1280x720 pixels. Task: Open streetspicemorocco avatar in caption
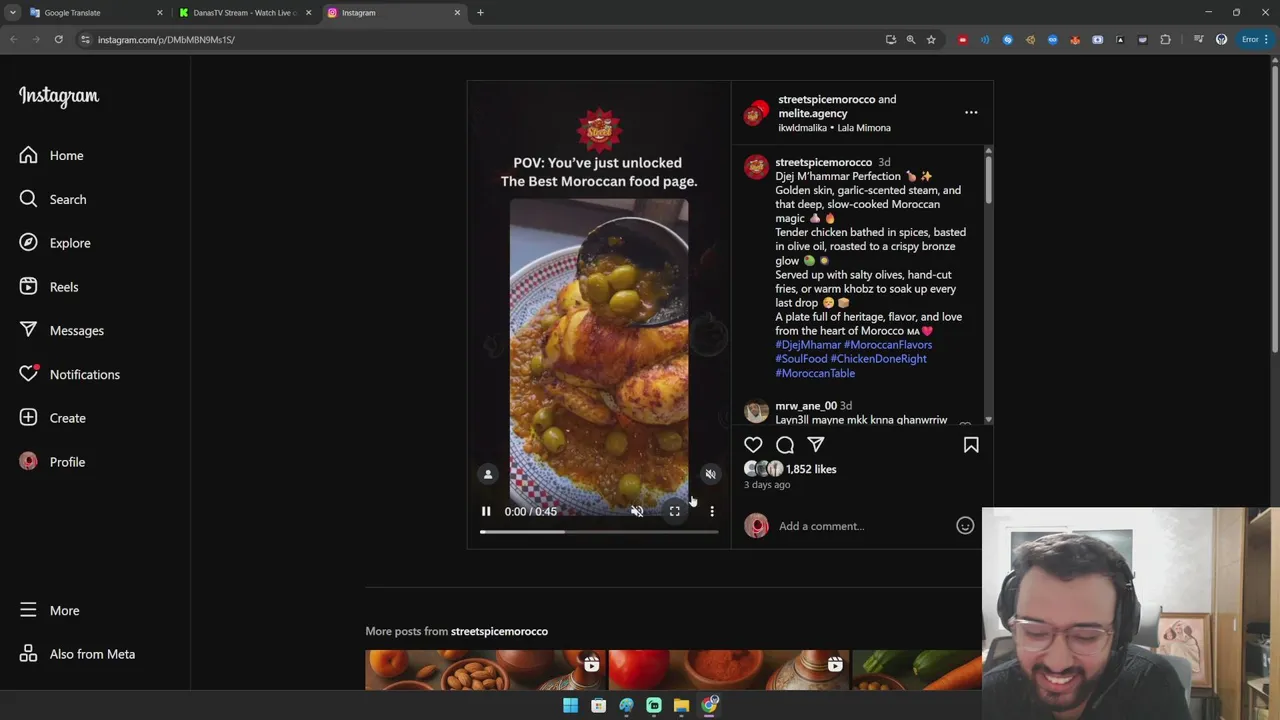pyautogui.click(x=756, y=166)
